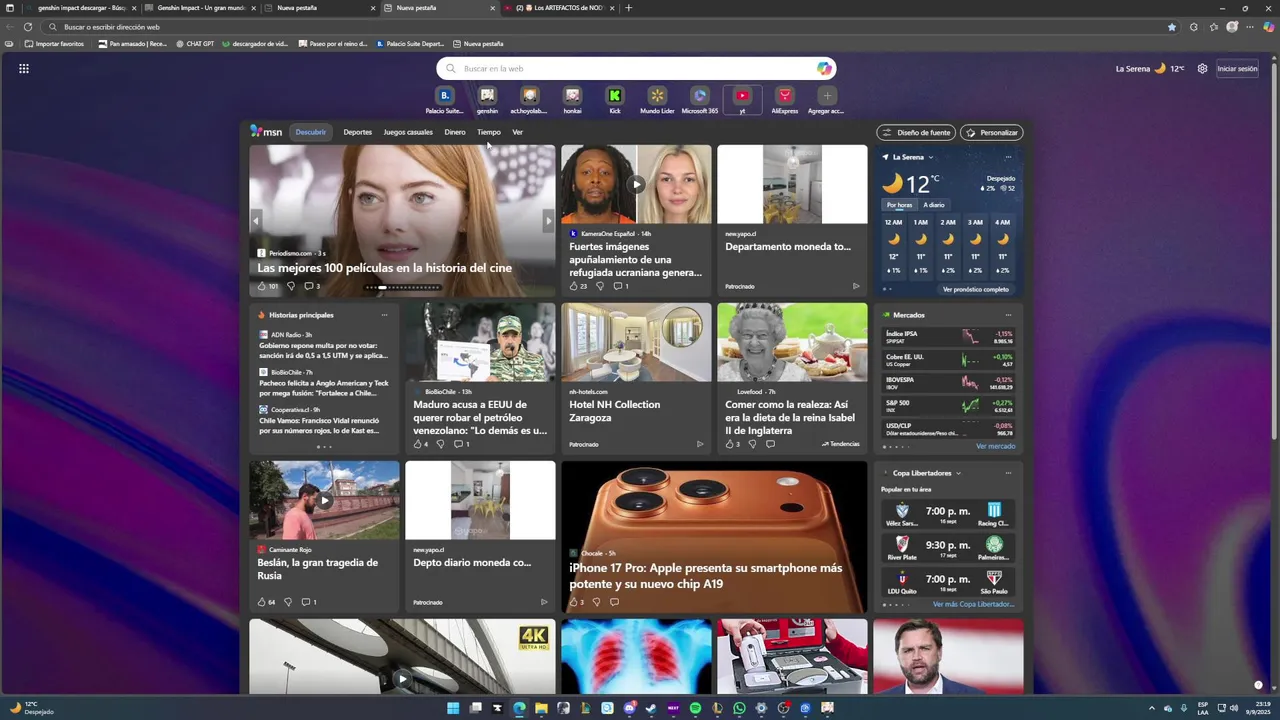Open Ver más Copa Libertadores link
The image size is (1280, 720).
(x=973, y=604)
